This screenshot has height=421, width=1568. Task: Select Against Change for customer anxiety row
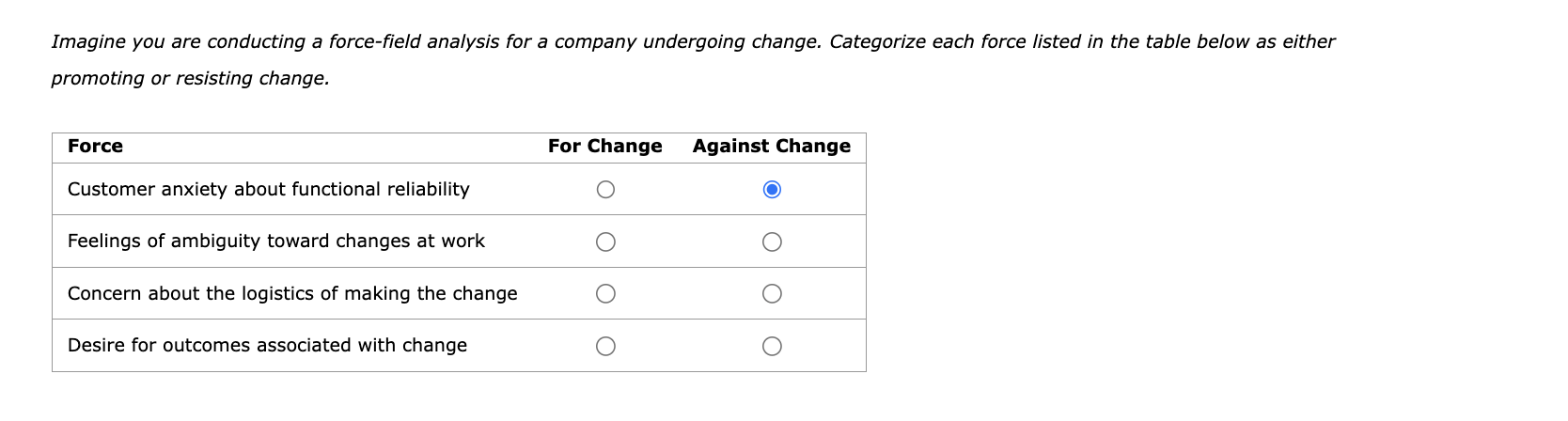pos(772,190)
